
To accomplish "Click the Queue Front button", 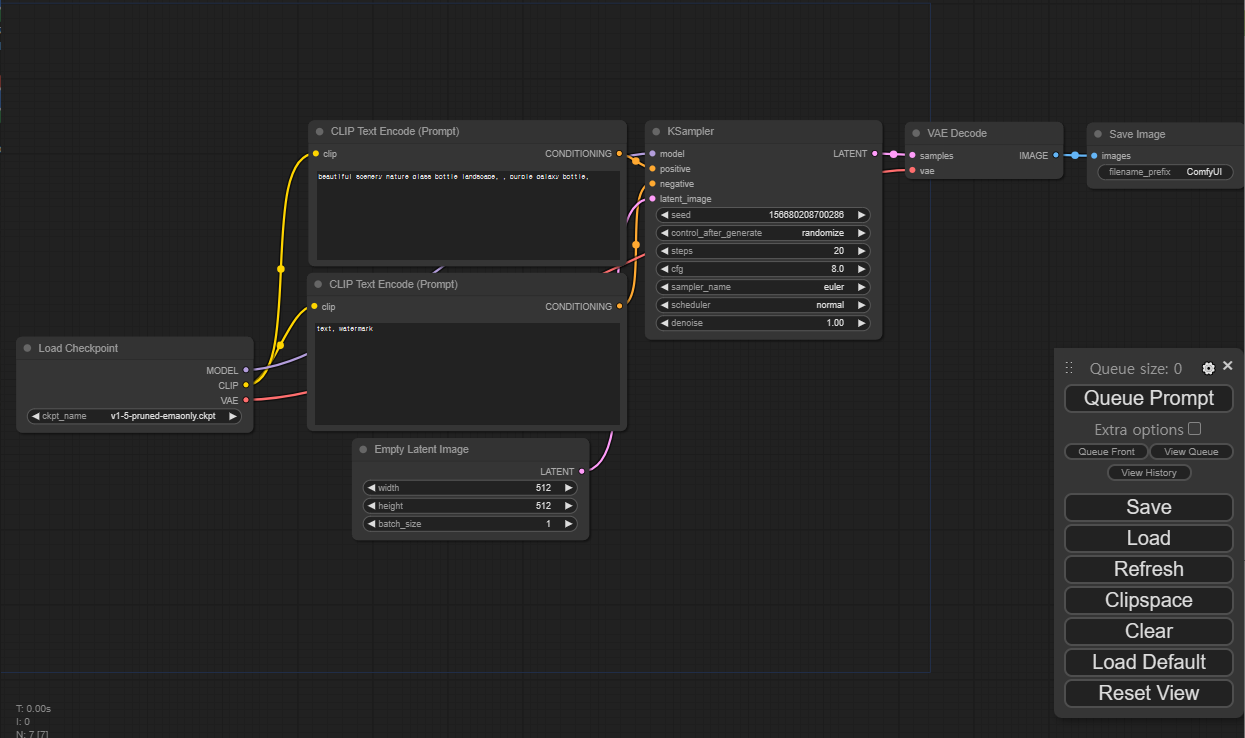I will click(x=1106, y=452).
